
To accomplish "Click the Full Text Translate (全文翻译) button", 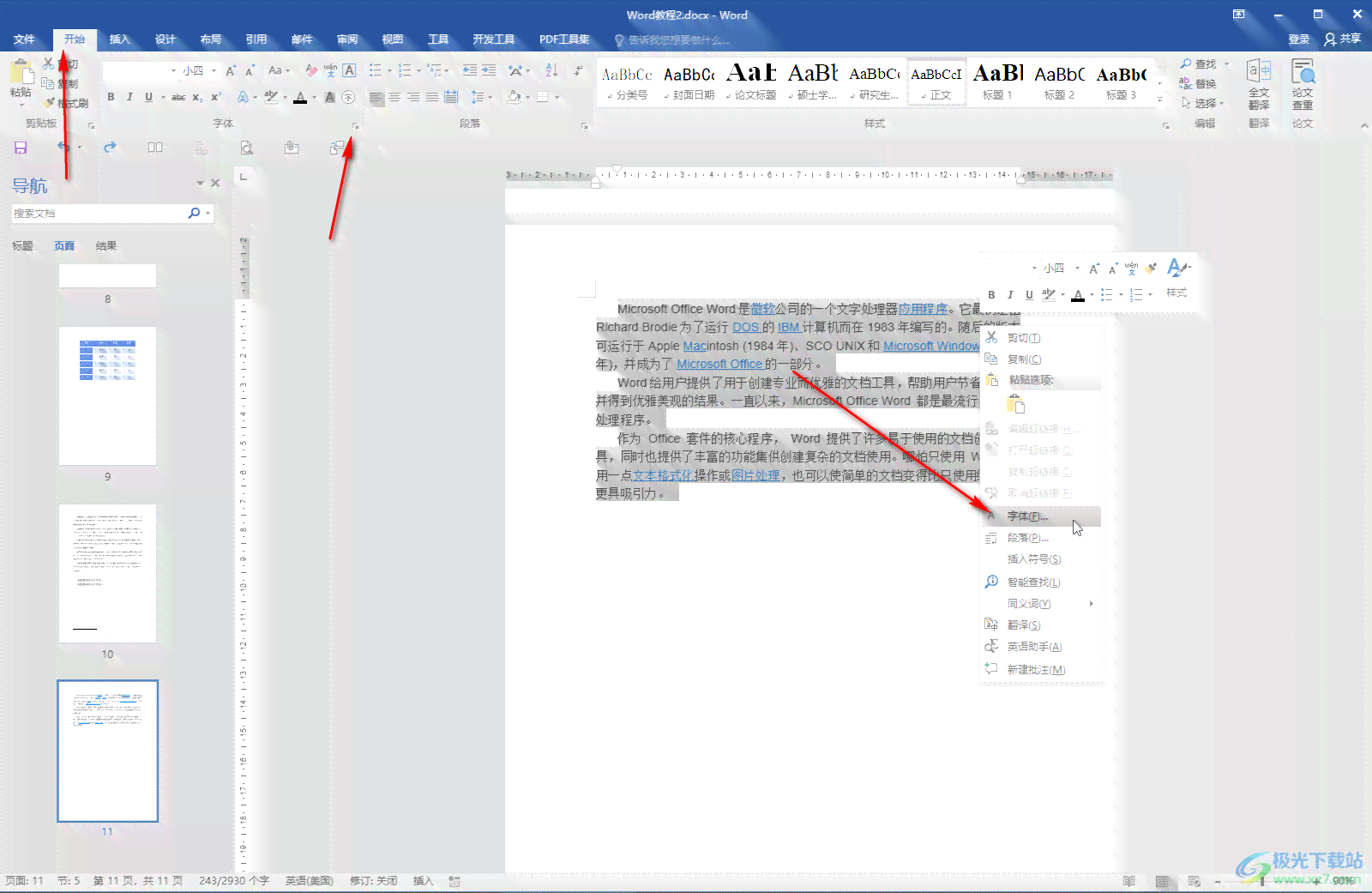I will 1258,83.
